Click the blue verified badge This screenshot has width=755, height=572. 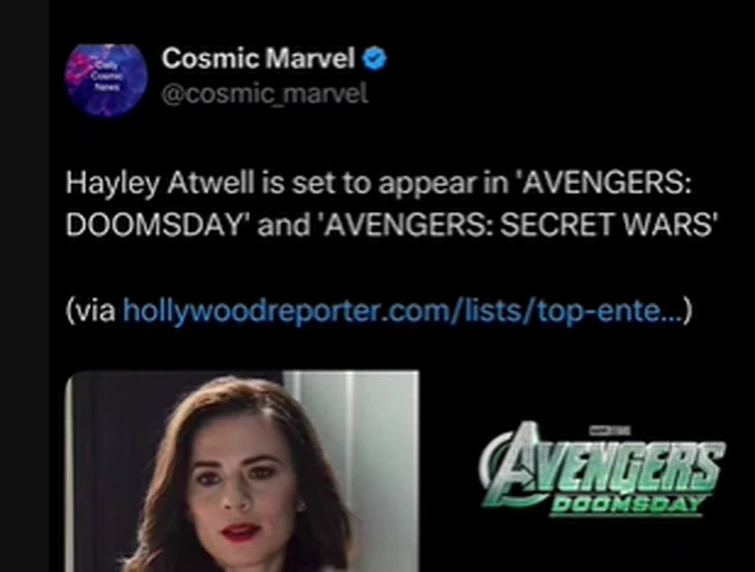(374, 59)
